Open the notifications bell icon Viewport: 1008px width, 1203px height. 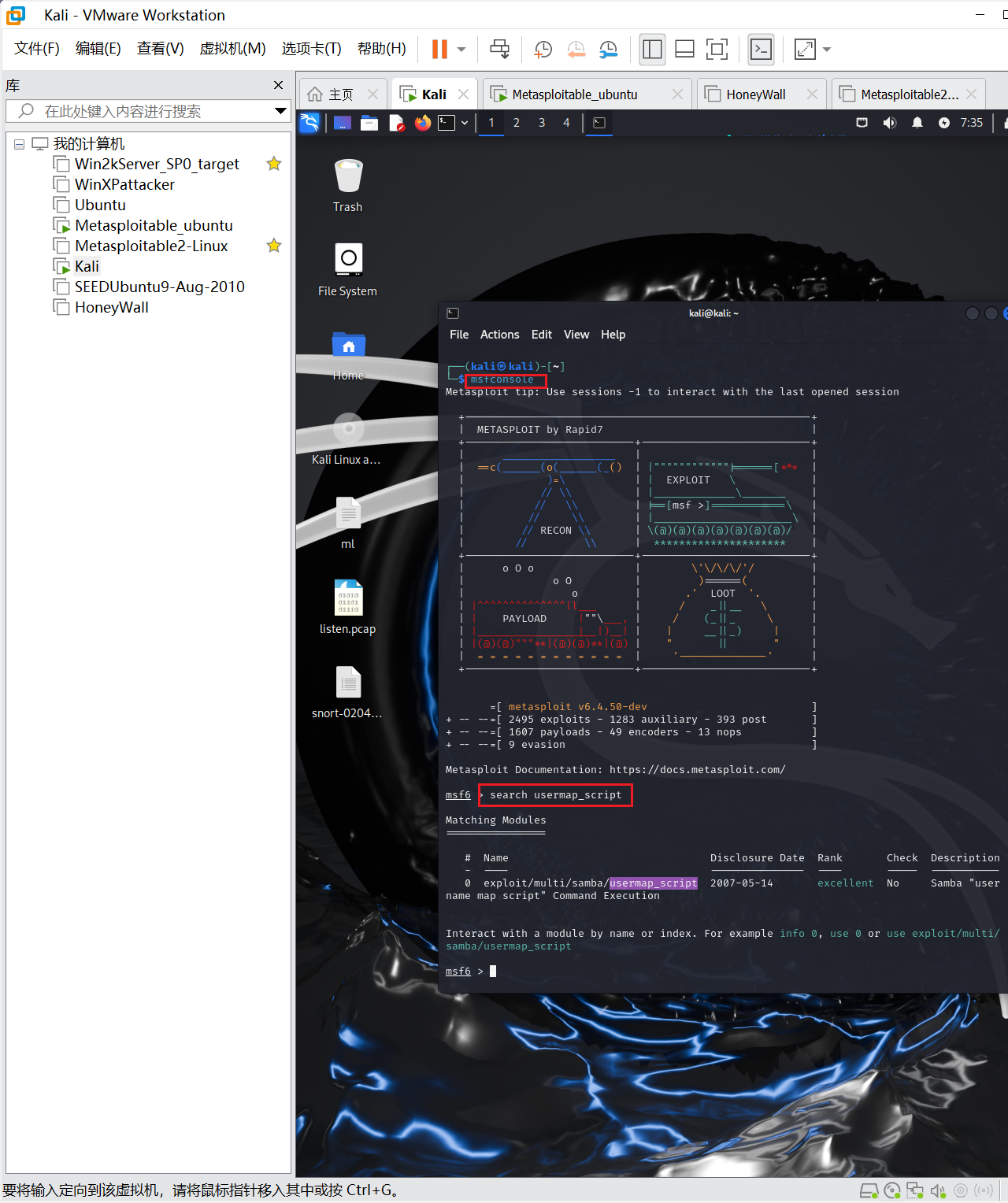917,123
